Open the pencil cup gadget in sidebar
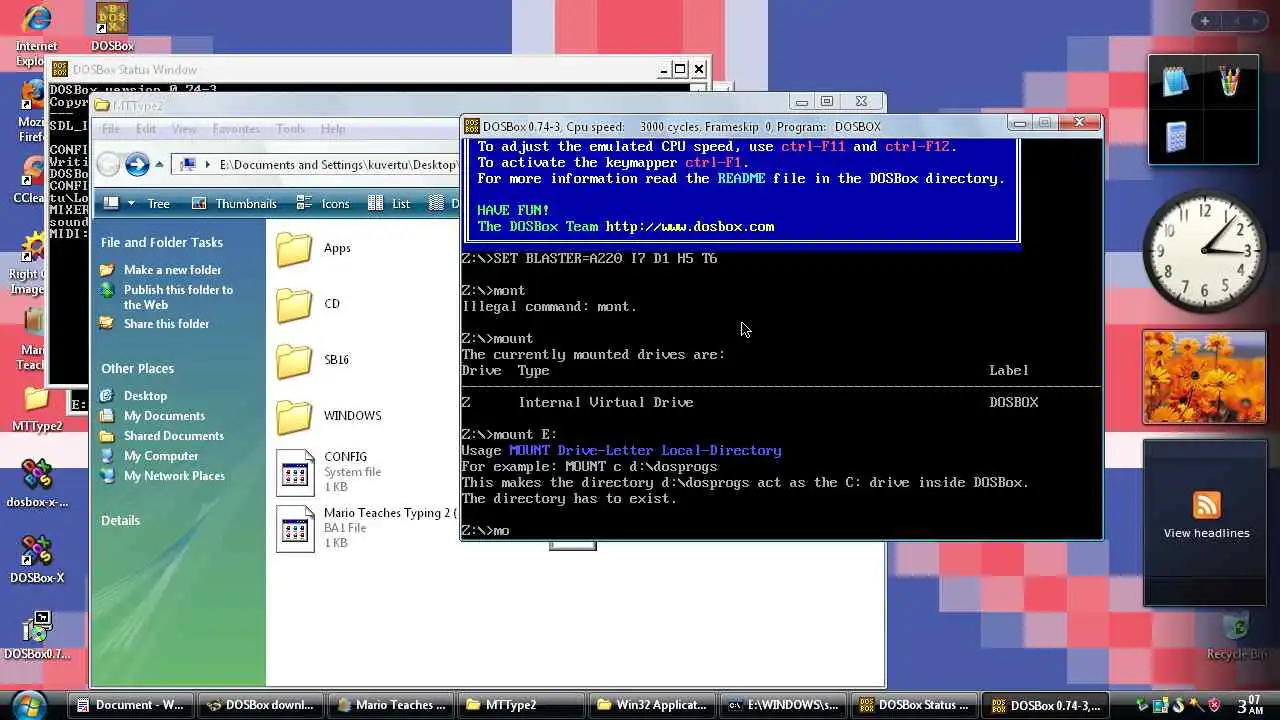Image resolution: width=1280 pixels, height=720 pixels. [x=1230, y=82]
